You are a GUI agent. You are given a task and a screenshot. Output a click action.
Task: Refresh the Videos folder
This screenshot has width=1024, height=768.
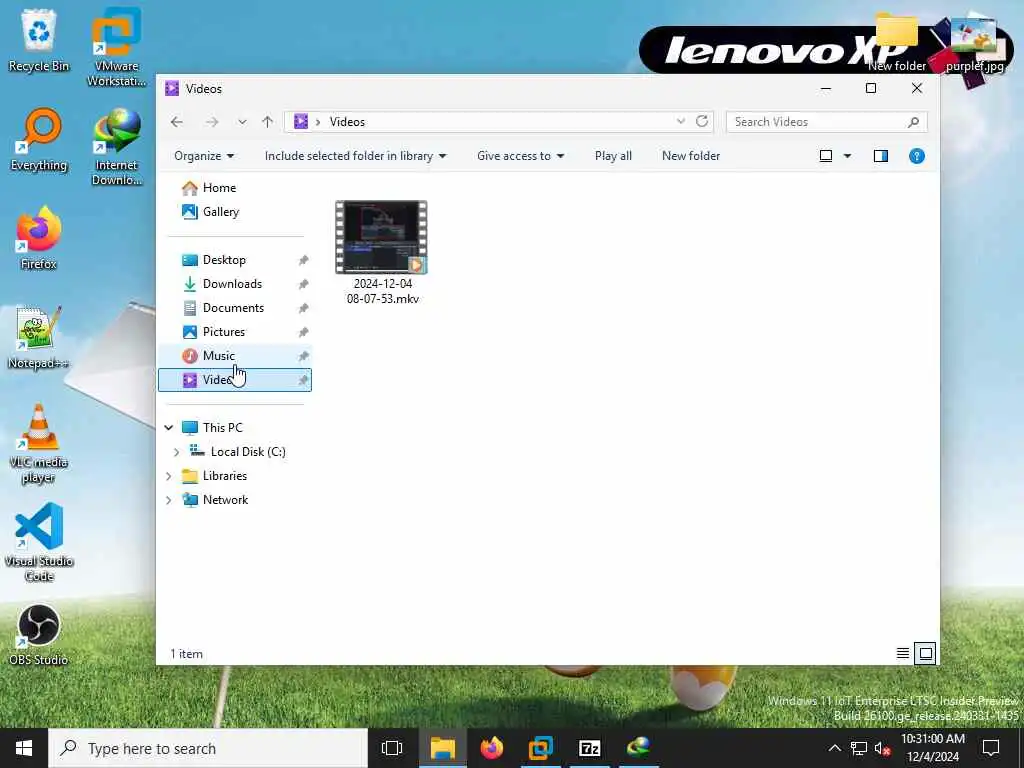702,121
